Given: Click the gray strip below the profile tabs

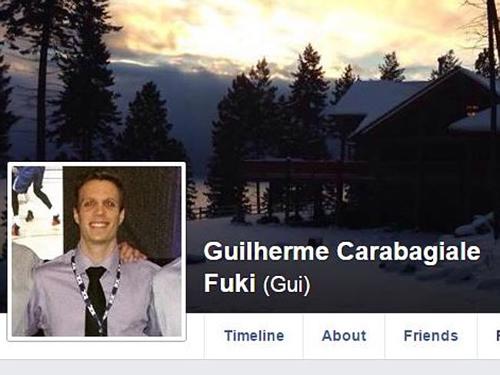Looking at the screenshot, I should (x=250, y=367).
